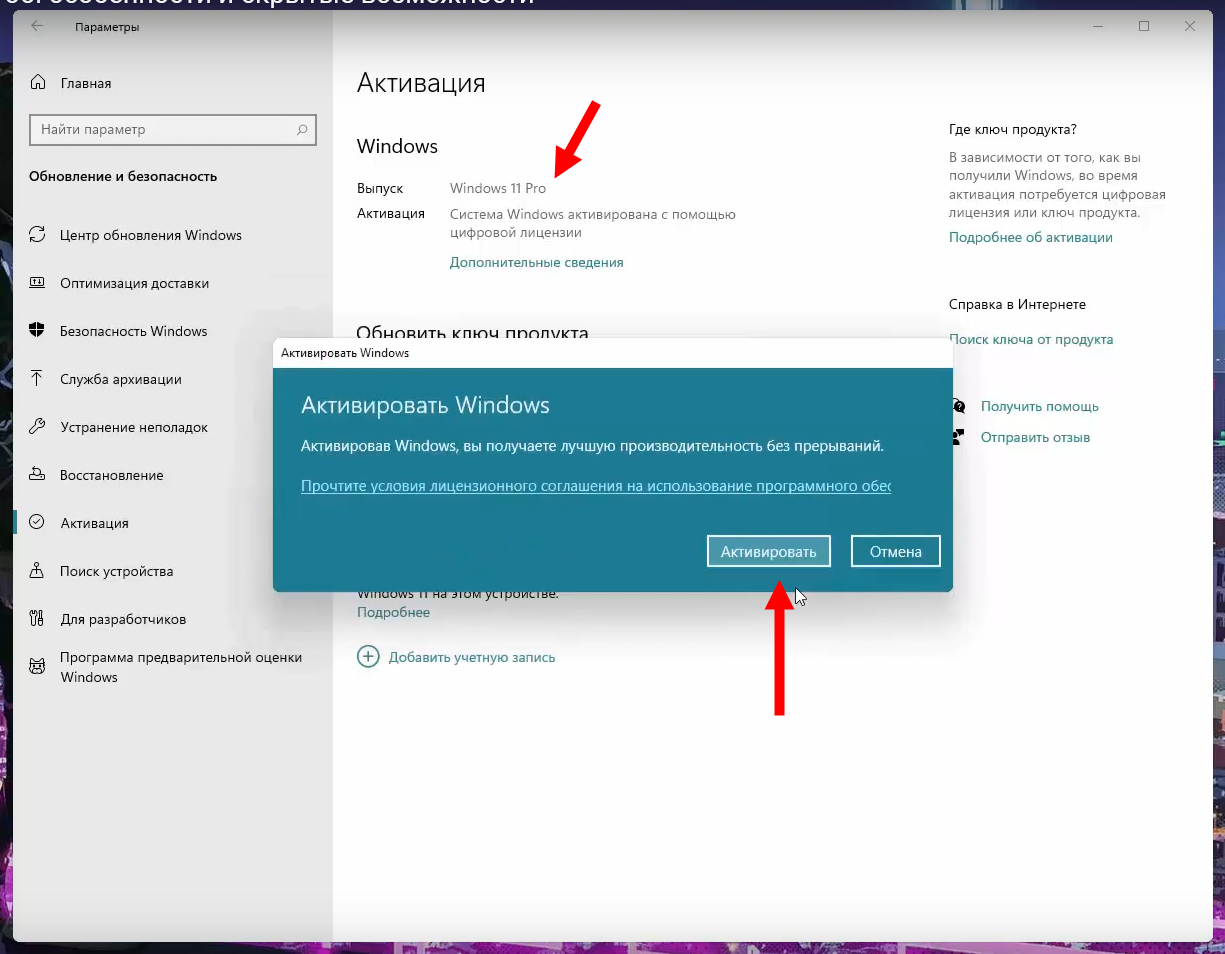Open Поиск ключа от продукта link
Screen dimensions: 1225x954
pyautogui.click(x=1031, y=339)
